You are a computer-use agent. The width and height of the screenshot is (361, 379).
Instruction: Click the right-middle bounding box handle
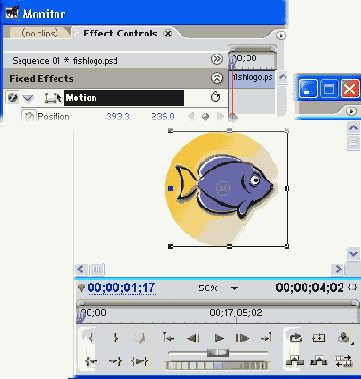(287, 188)
